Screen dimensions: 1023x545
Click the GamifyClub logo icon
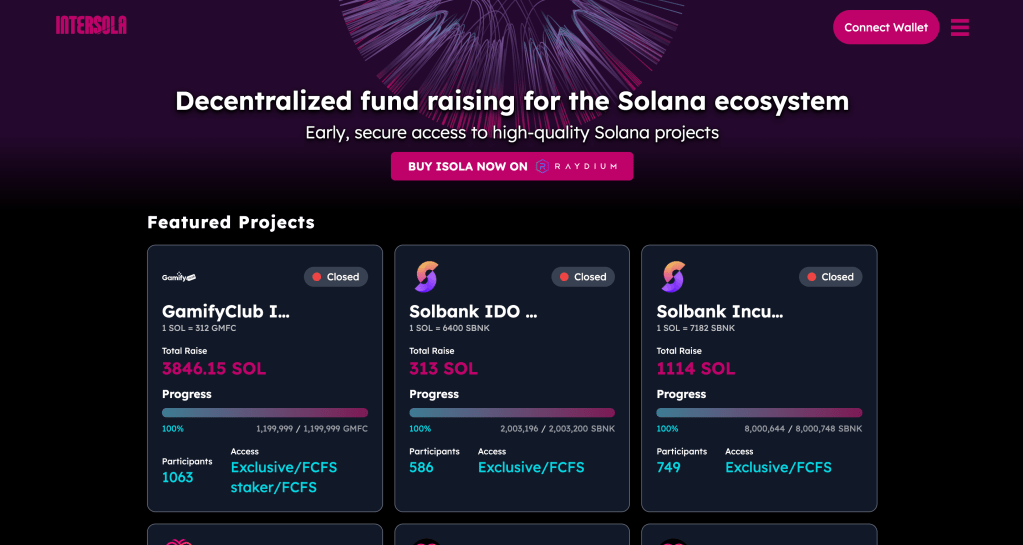pos(179,277)
